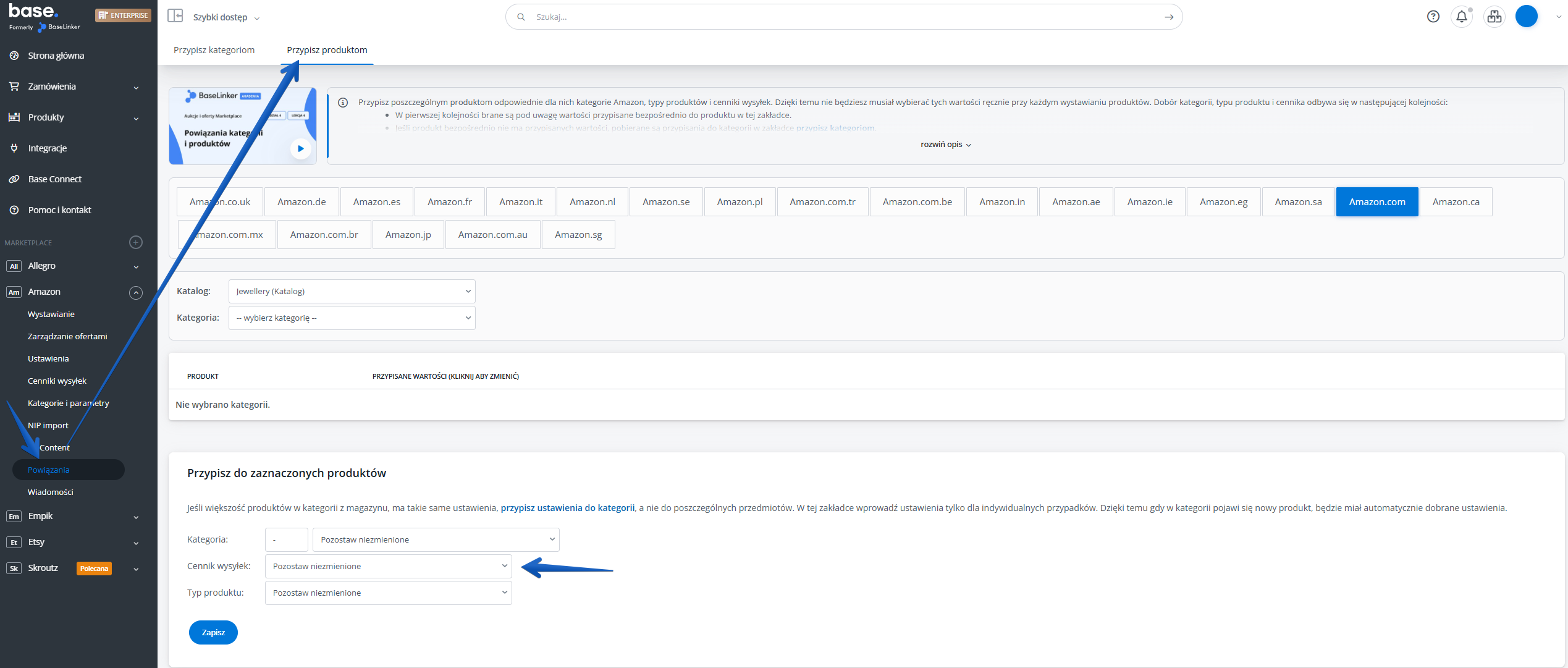Click the Zapisz button
The height and width of the screenshot is (668, 1568).
point(213,632)
